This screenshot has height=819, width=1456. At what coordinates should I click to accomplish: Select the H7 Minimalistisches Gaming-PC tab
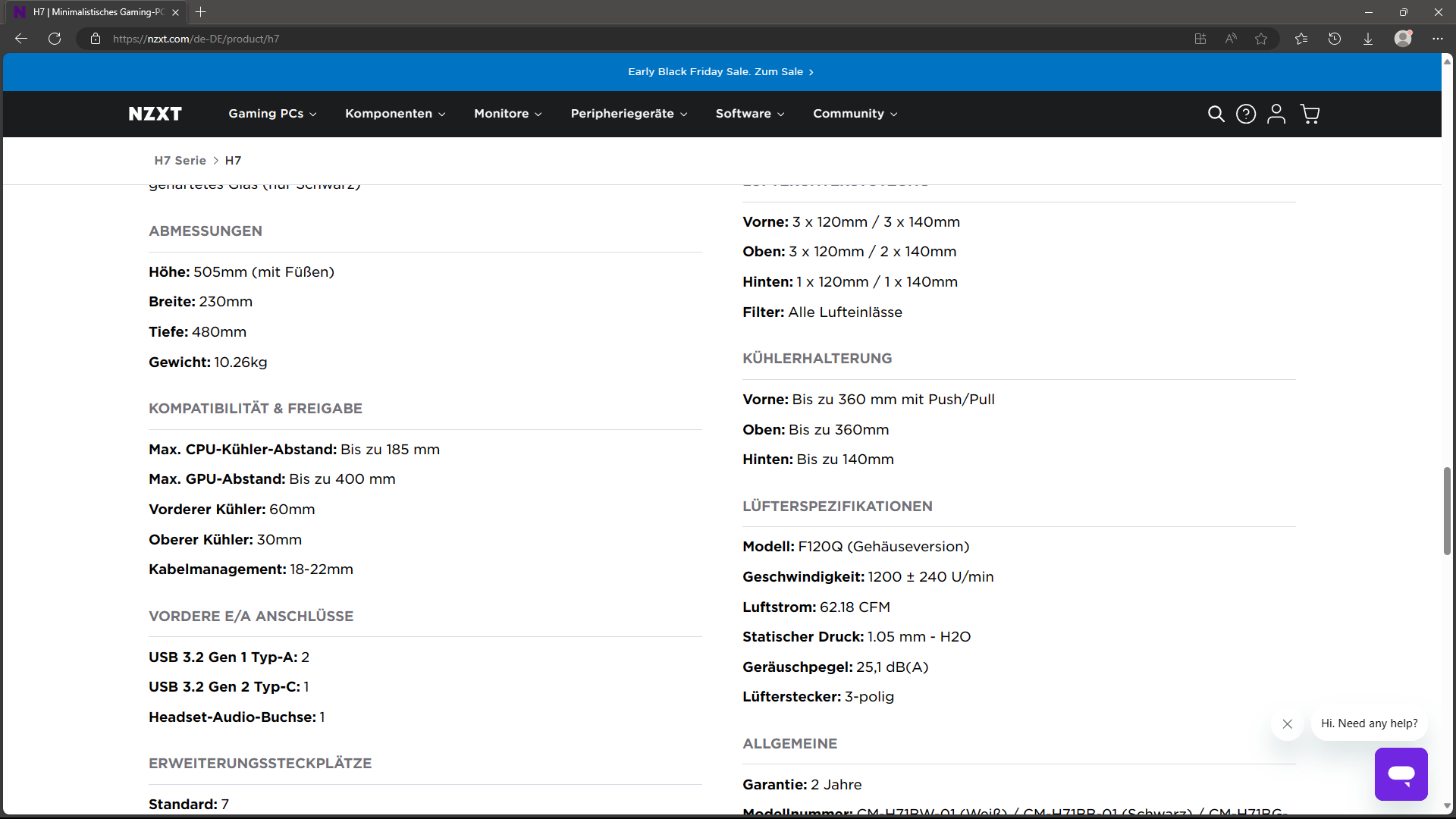(x=98, y=12)
